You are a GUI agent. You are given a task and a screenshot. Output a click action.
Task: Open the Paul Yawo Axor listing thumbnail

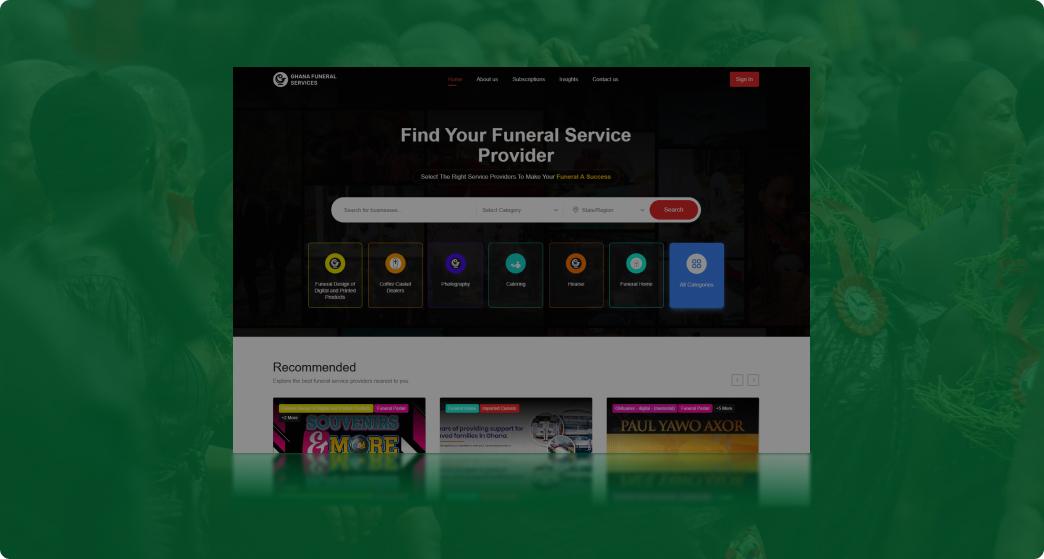coord(682,432)
